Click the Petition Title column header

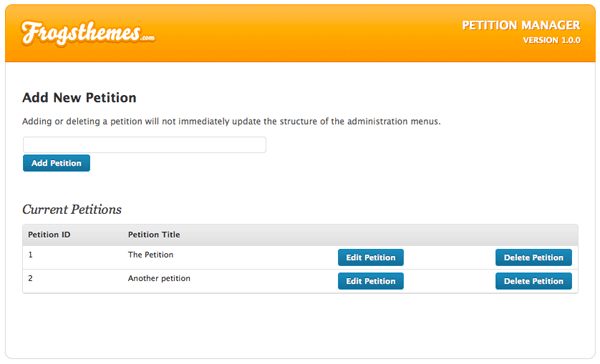click(x=154, y=235)
